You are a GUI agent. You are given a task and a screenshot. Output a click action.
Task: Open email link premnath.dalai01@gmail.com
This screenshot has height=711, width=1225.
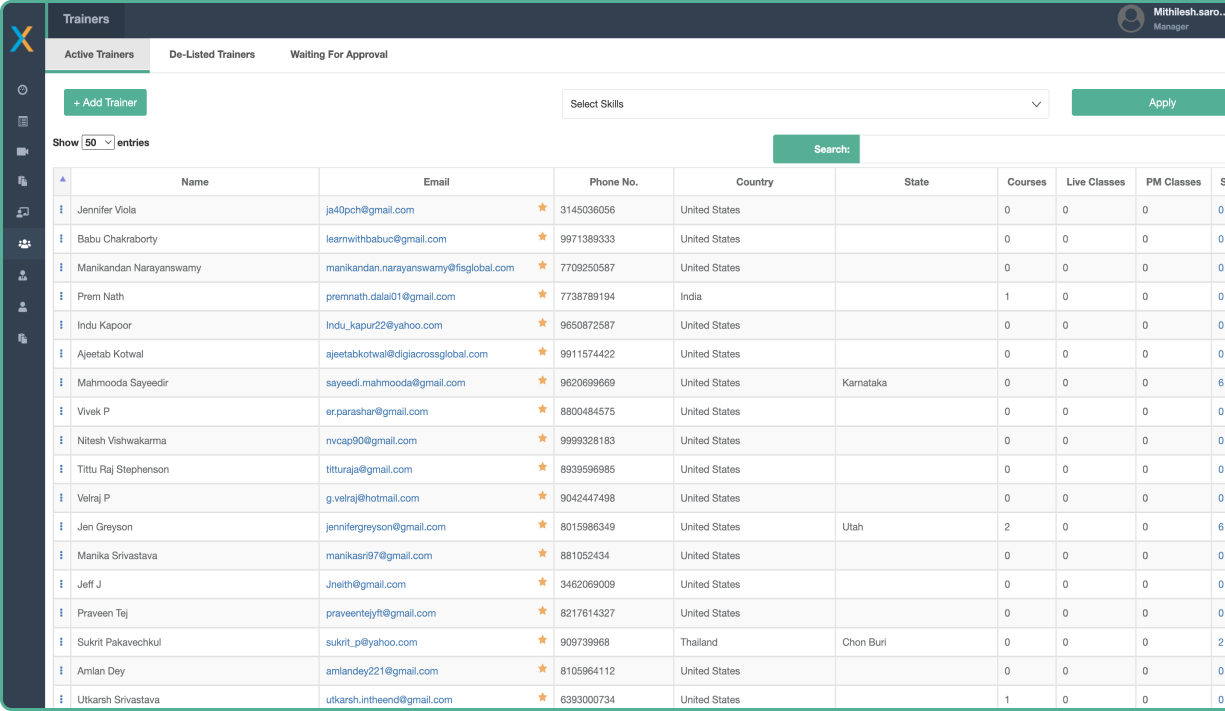tap(390, 297)
